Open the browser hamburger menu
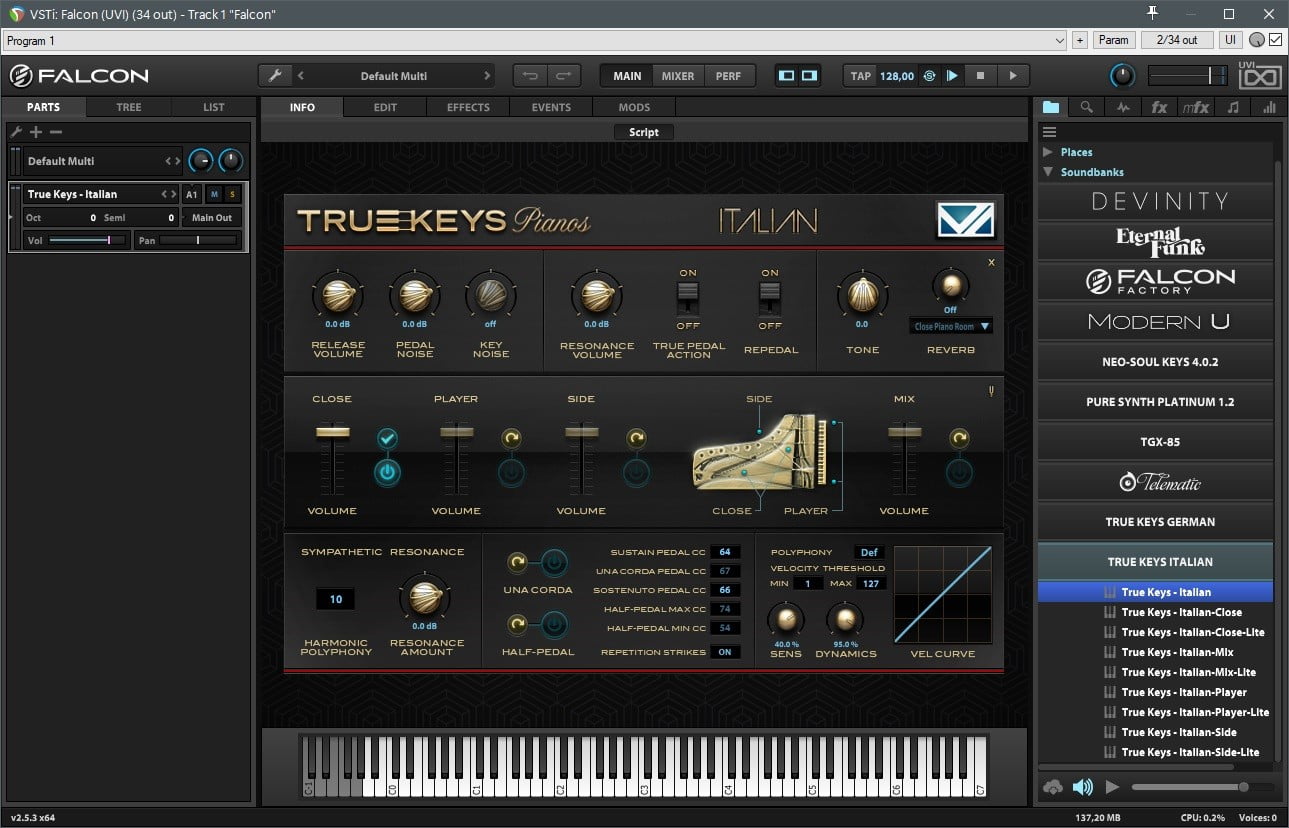The image size is (1289, 828). coord(1049,132)
